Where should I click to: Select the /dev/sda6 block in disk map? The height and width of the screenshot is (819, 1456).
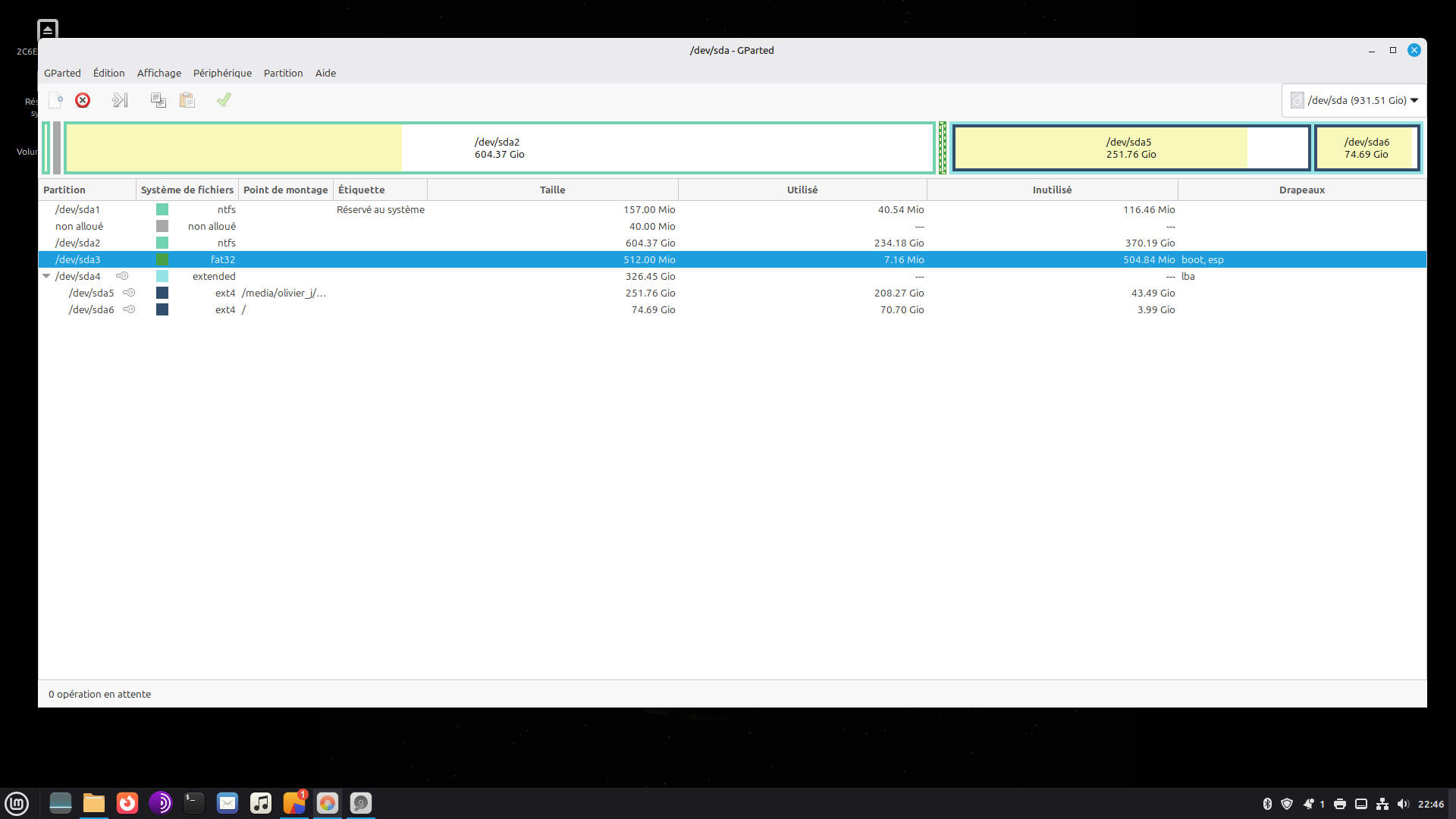point(1367,148)
